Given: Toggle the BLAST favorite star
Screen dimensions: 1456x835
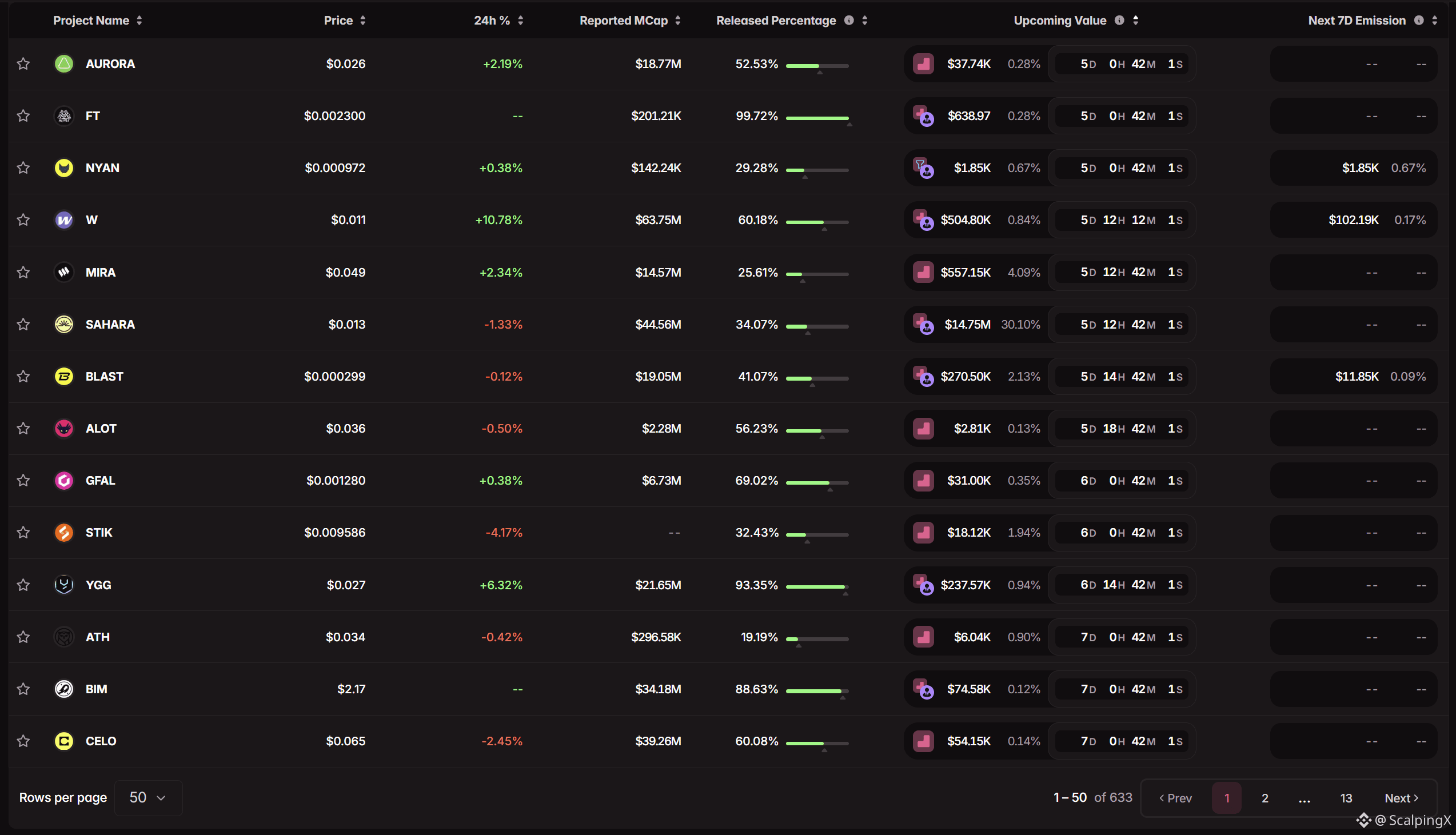Looking at the screenshot, I should click(x=23, y=376).
